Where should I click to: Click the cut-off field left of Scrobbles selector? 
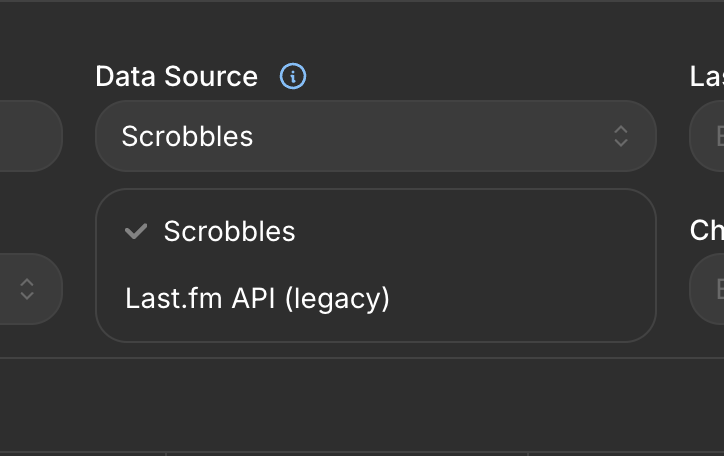(x=30, y=136)
